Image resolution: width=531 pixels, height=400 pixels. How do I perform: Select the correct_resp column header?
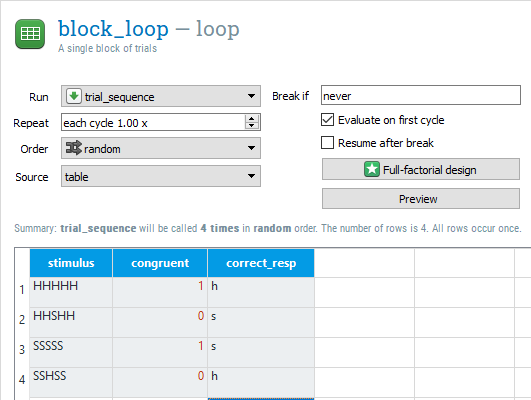click(x=261, y=263)
